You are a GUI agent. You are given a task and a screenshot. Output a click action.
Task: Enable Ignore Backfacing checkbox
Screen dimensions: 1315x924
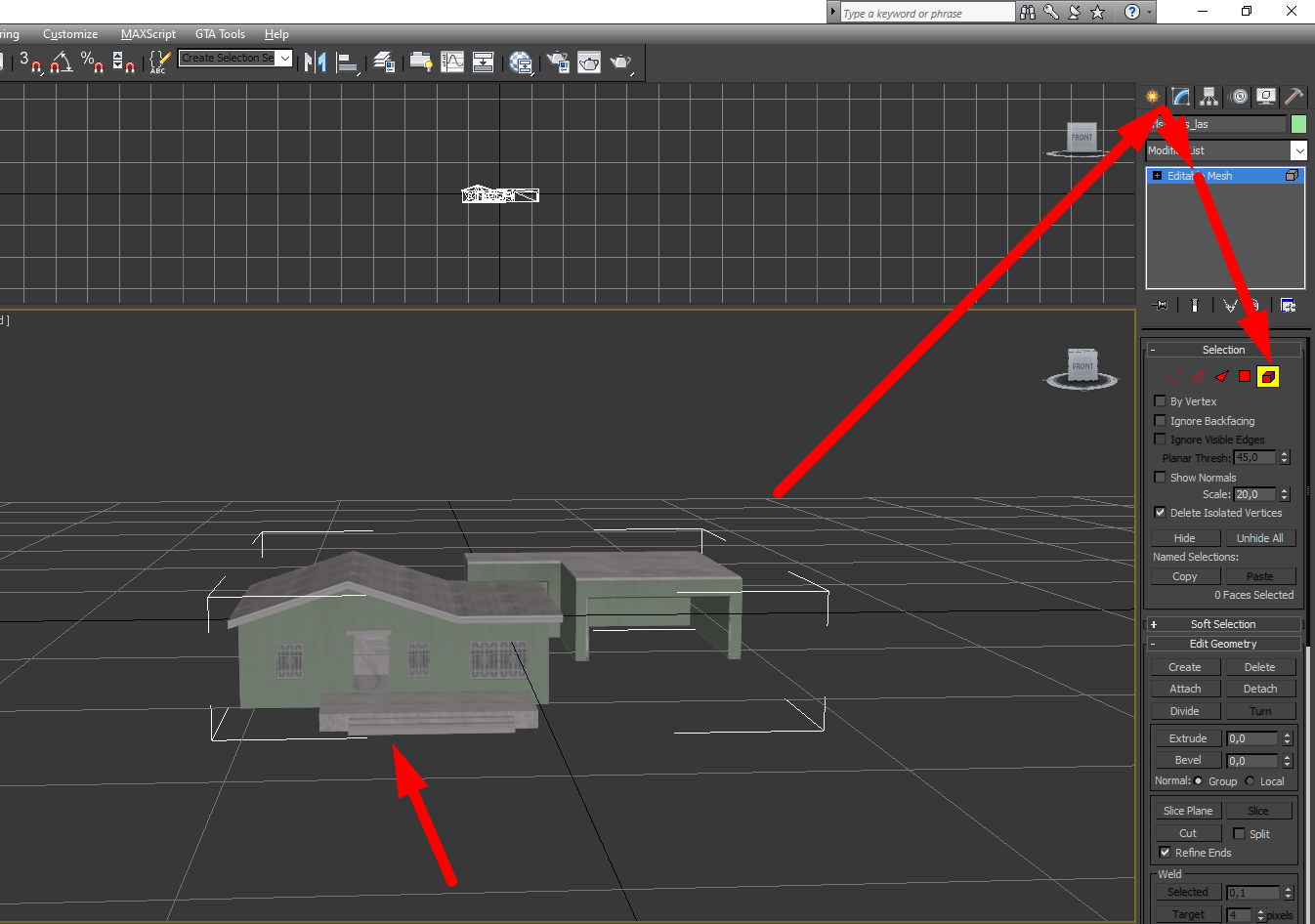click(x=1160, y=420)
